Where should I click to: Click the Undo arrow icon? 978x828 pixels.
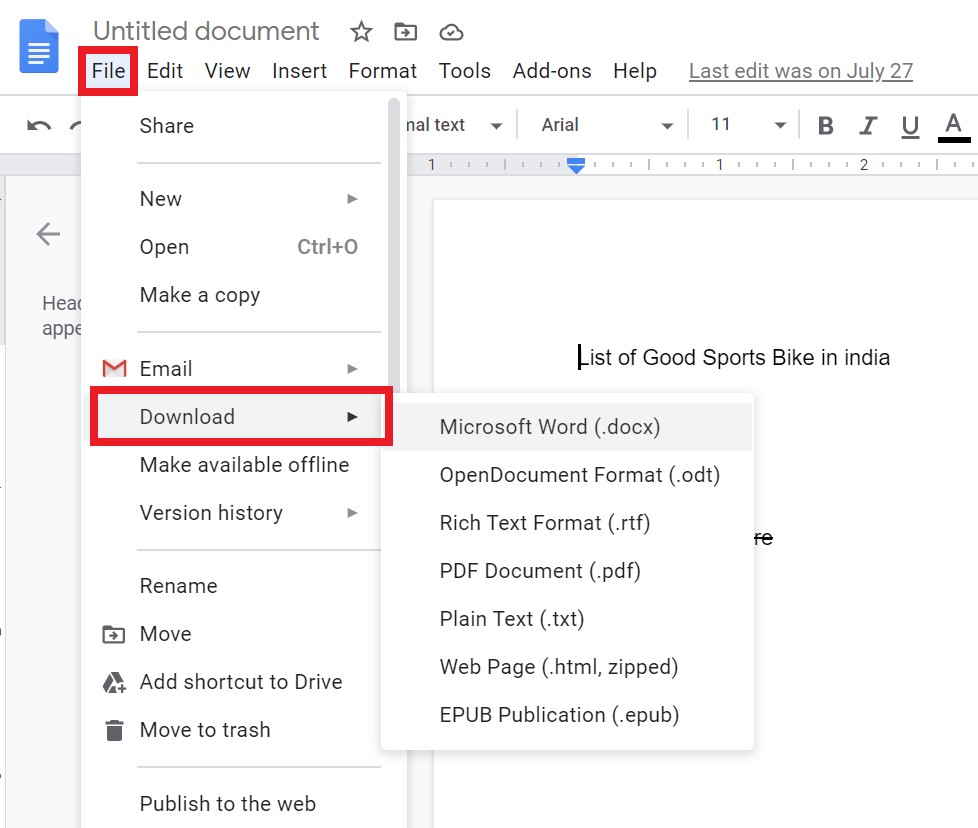click(x=39, y=125)
